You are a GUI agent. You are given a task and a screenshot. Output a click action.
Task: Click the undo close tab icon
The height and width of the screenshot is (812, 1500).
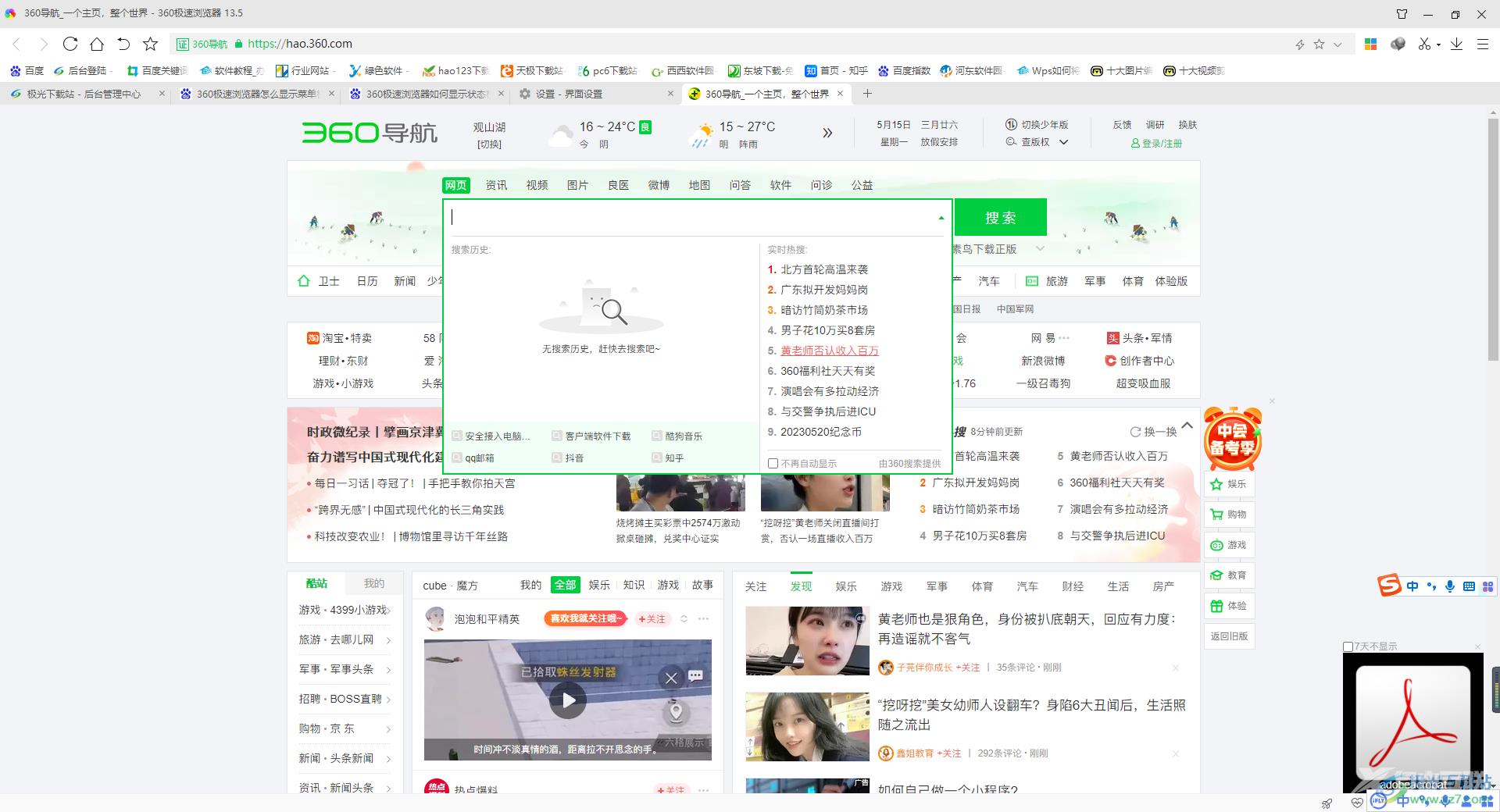[123, 44]
